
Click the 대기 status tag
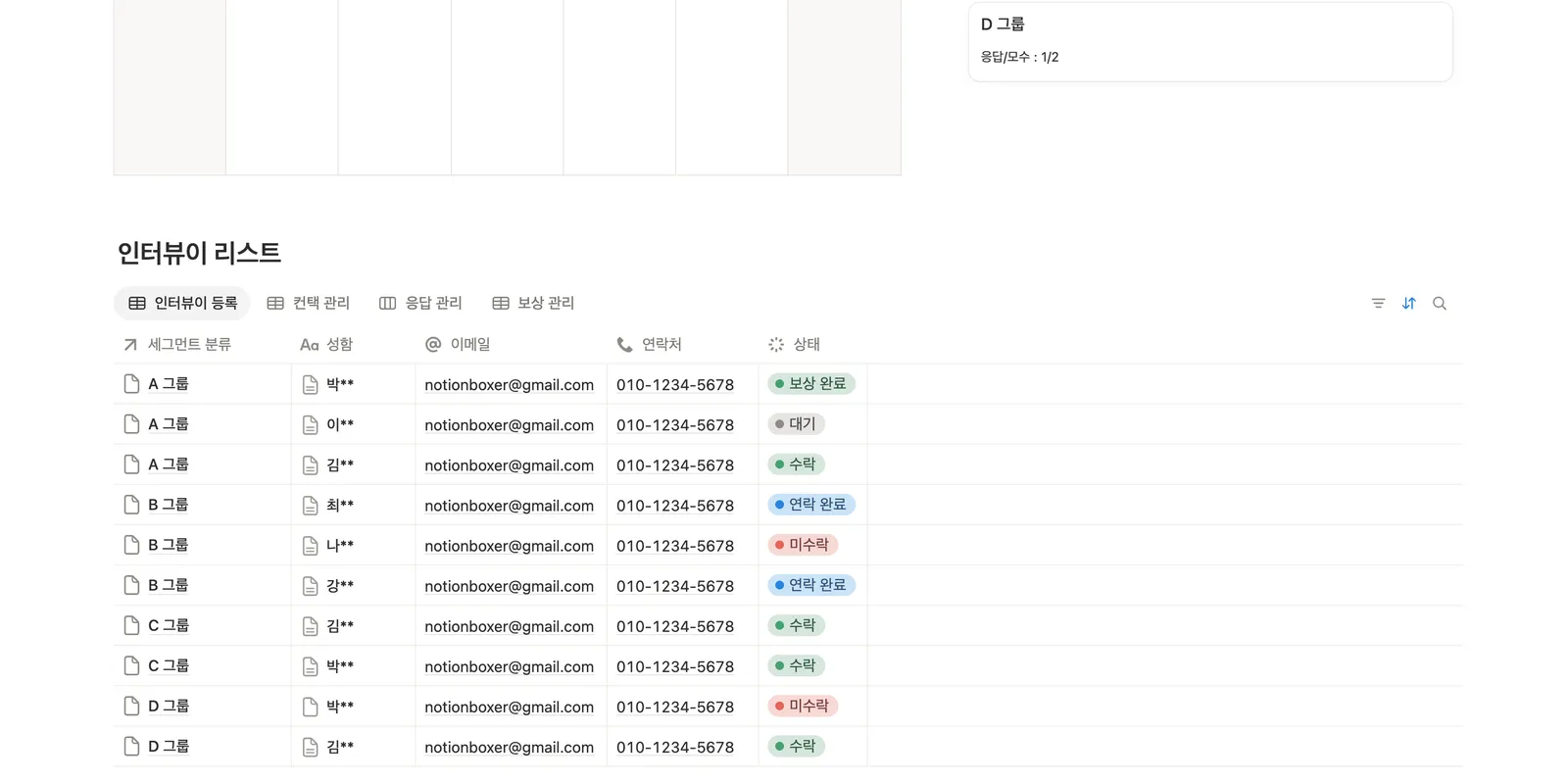[796, 424]
